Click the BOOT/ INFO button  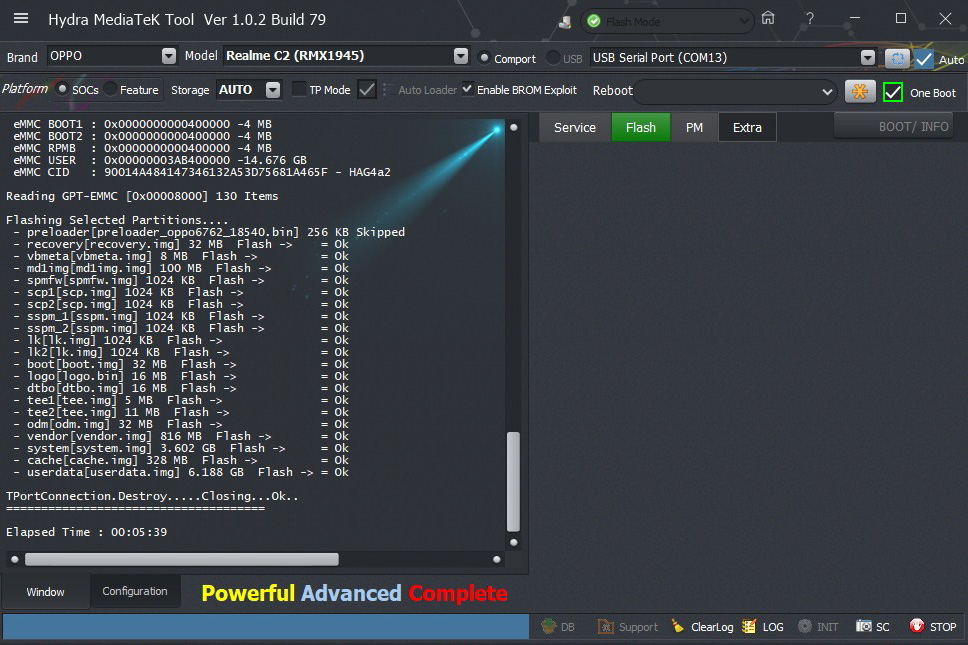click(894, 127)
